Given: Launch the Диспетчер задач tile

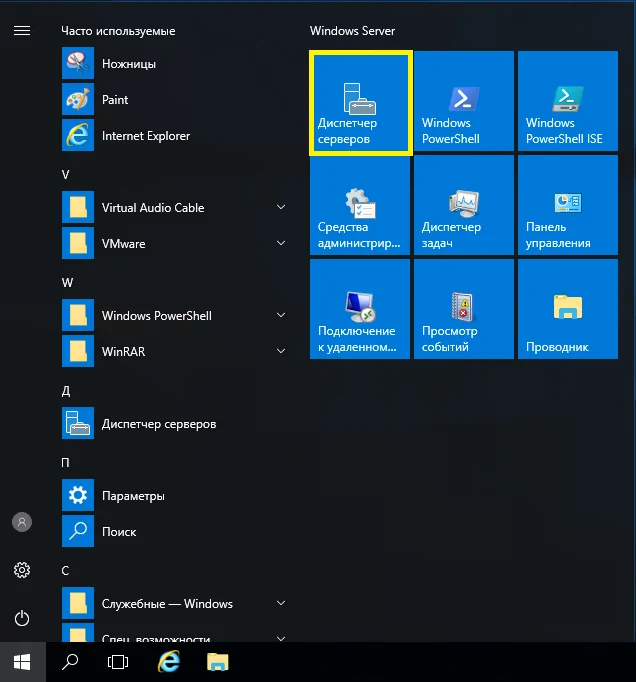Looking at the screenshot, I should coord(464,205).
